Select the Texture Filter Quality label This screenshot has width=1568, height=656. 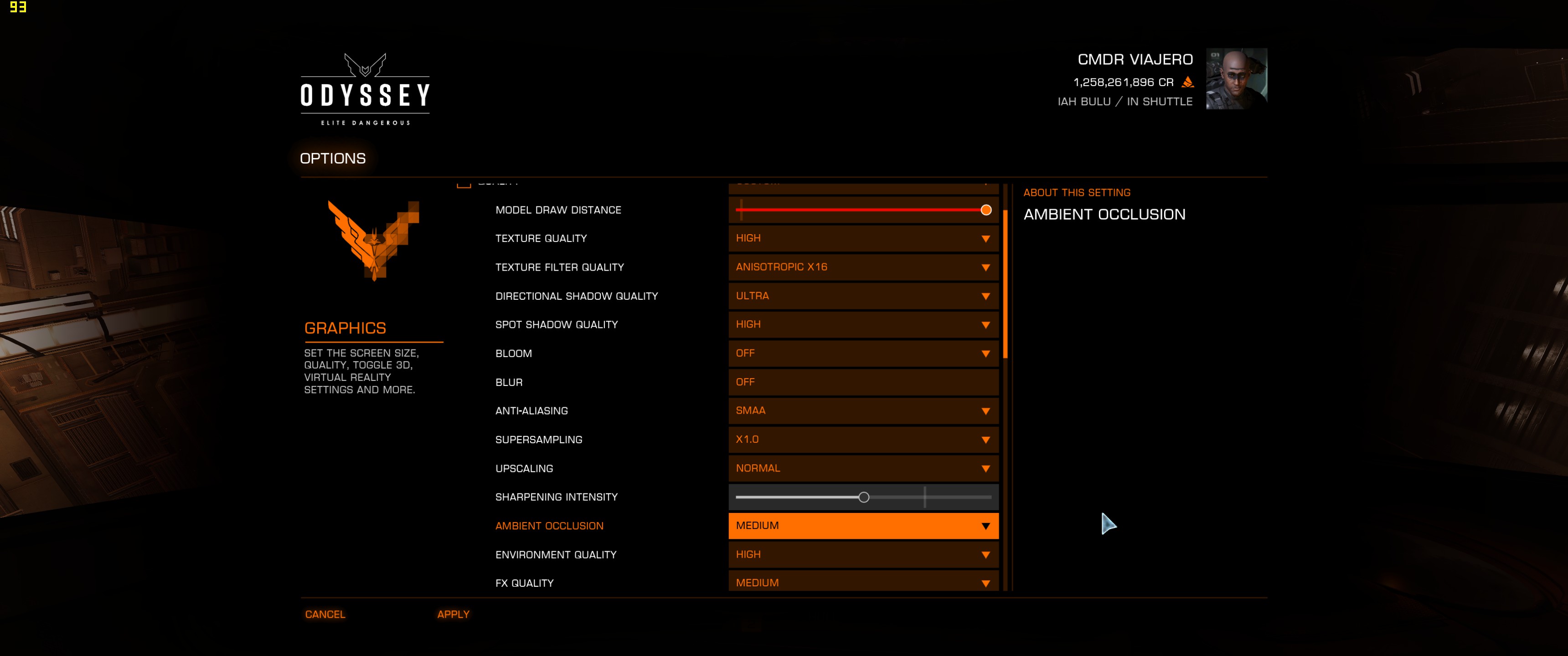pyautogui.click(x=559, y=267)
